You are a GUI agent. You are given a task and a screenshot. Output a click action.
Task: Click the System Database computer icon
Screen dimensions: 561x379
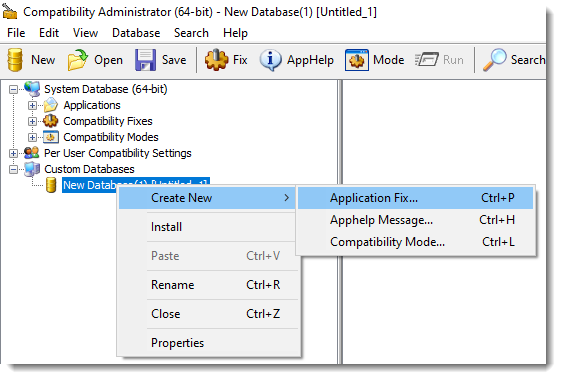click(x=32, y=89)
